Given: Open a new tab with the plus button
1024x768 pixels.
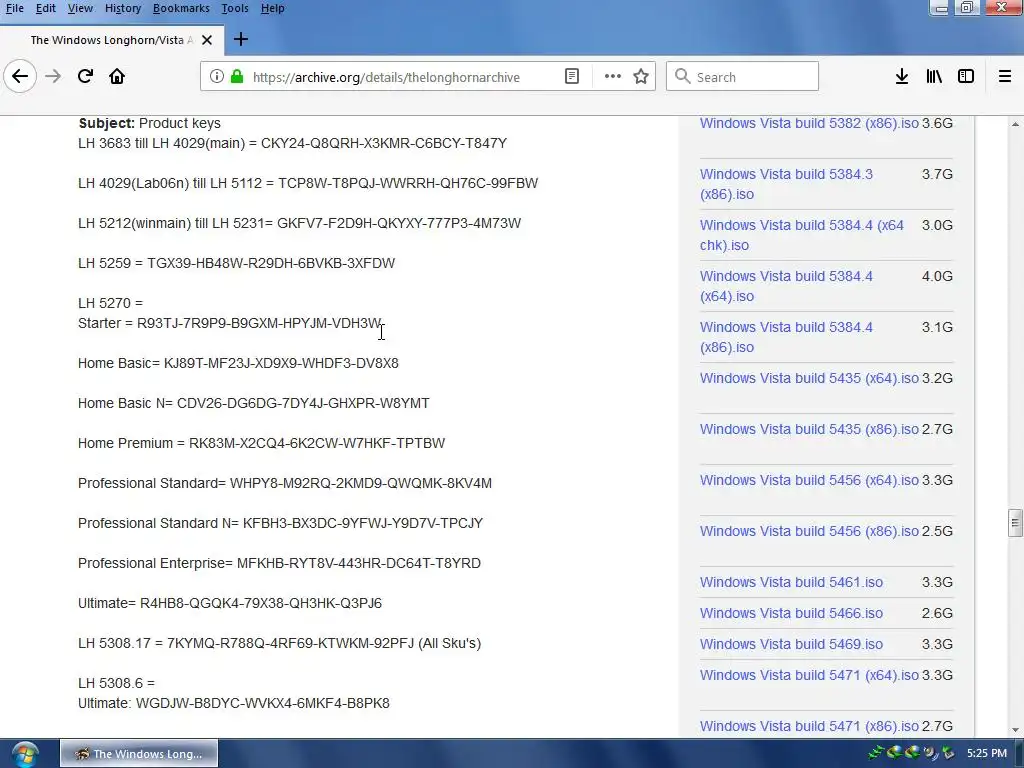Looking at the screenshot, I should pyautogui.click(x=240, y=40).
